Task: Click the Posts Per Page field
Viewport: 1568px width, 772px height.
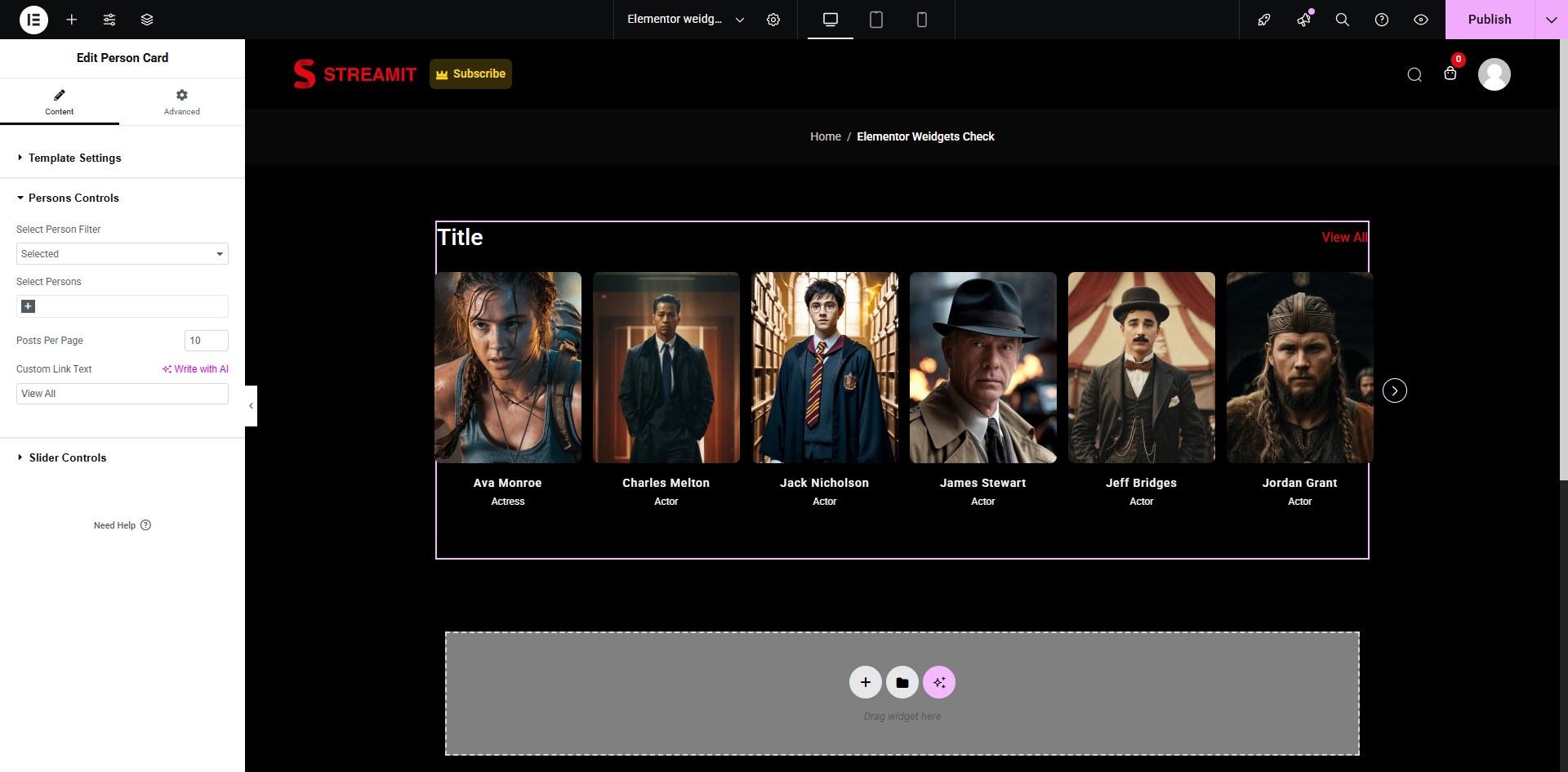Action: (207, 341)
